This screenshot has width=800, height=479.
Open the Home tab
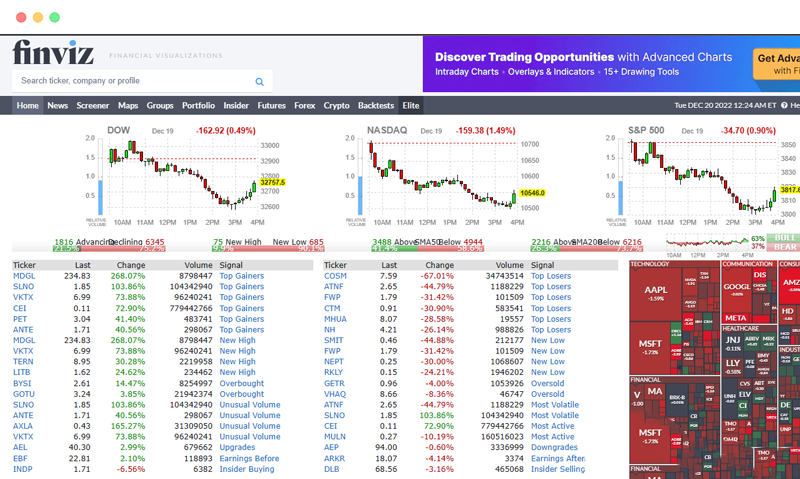point(28,106)
